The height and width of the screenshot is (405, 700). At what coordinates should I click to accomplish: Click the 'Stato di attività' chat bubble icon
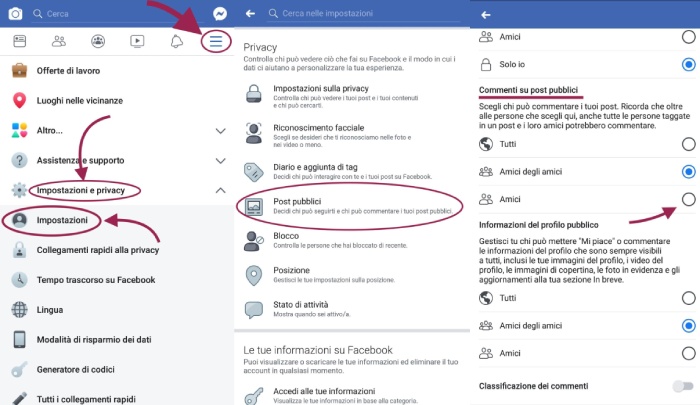click(254, 310)
